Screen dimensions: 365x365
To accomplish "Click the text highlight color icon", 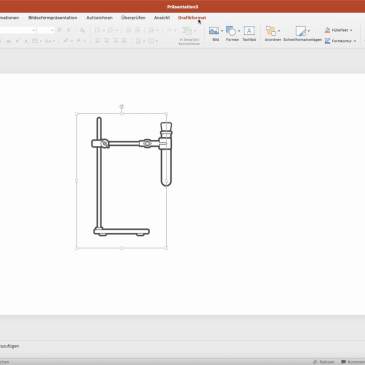I will click(x=66, y=41).
